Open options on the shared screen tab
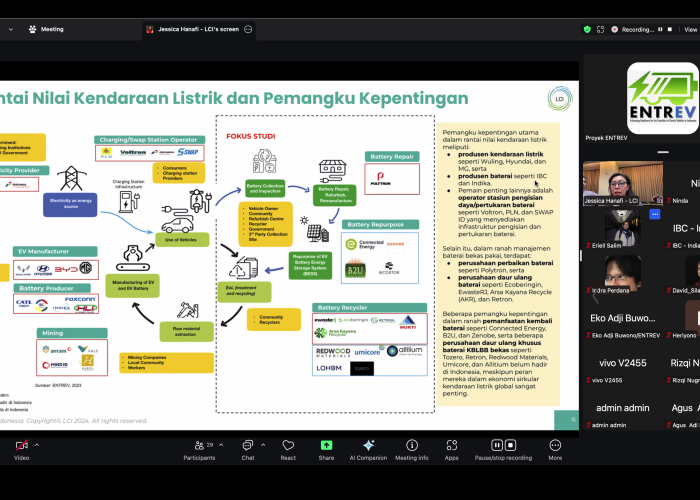Viewport: 700px width, 500px height. pyautogui.click(x=248, y=29)
